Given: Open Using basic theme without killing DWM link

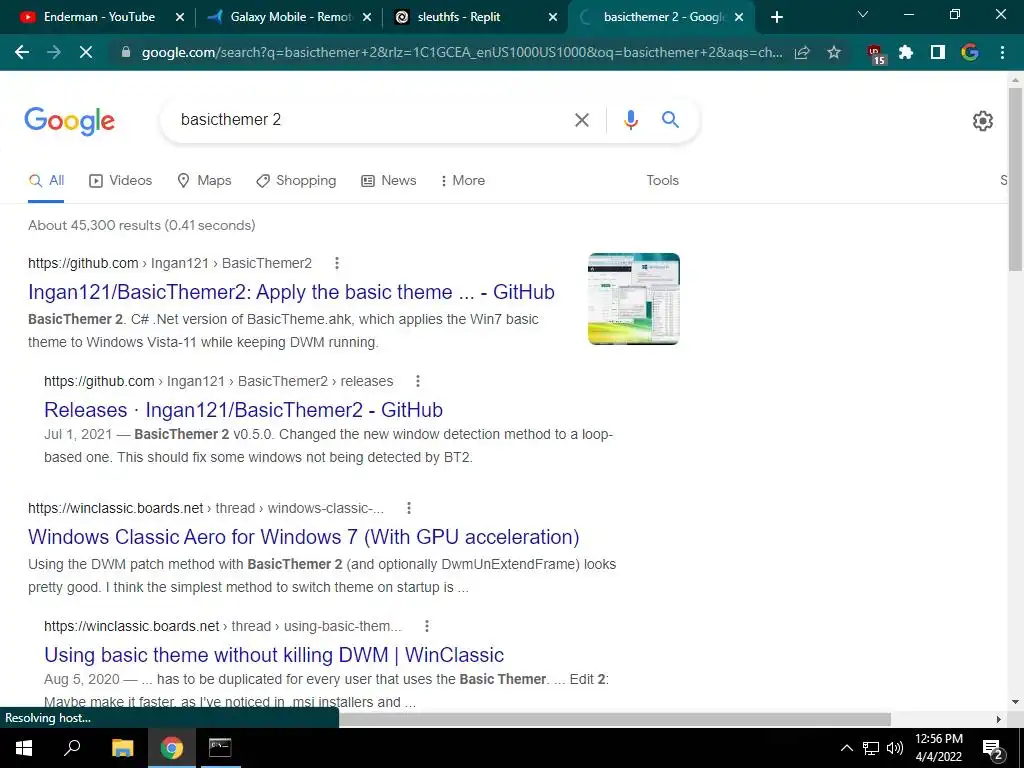Looking at the screenshot, I should coord(274,655).
